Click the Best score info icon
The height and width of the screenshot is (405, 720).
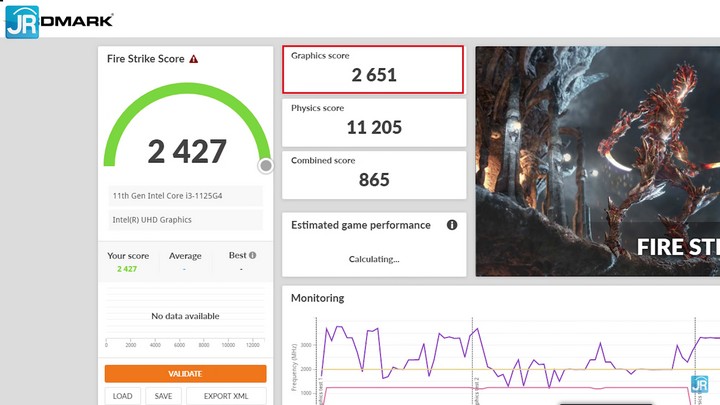252,255
